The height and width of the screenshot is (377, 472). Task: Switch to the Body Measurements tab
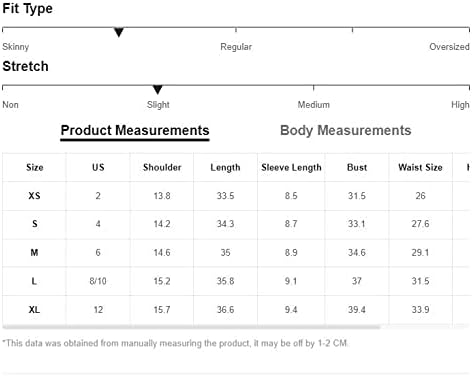[x=346, y=130]
